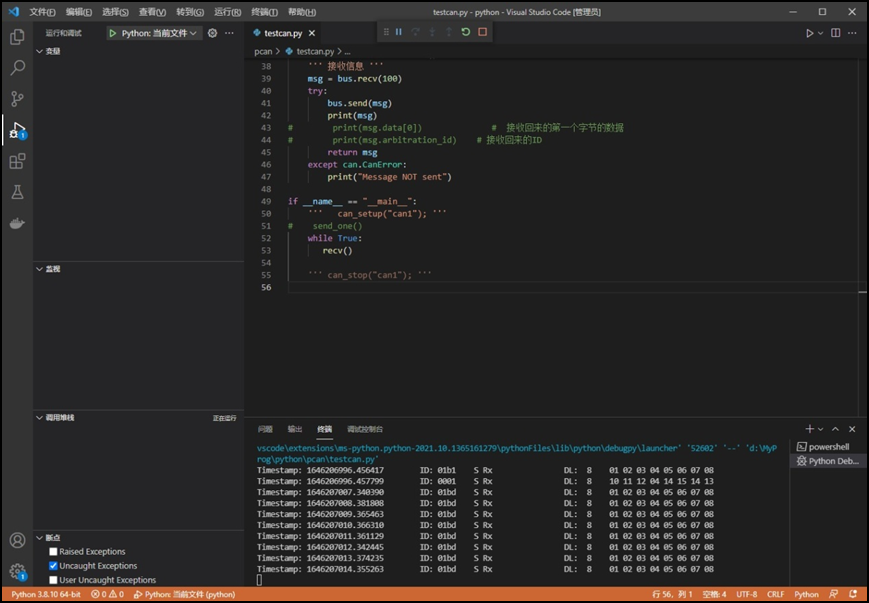This screenshot has height=603, width=869.
Task: Open the Explorer view in activity bar
Action: [x=17, y=37]
